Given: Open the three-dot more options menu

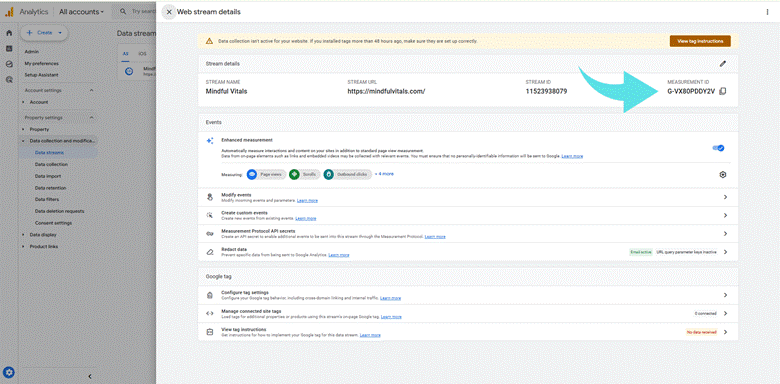Looking at the screenshot, I should (768, 12).
